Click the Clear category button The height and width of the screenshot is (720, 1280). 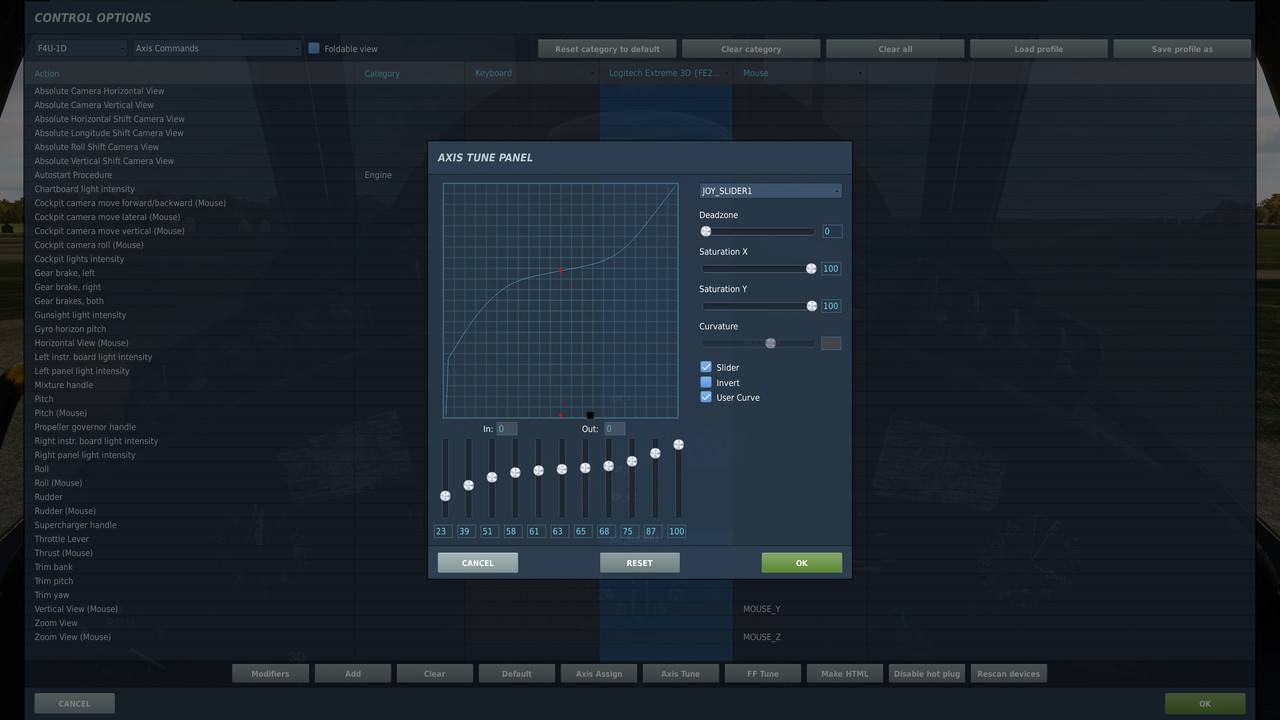click(x=751, y=49)
